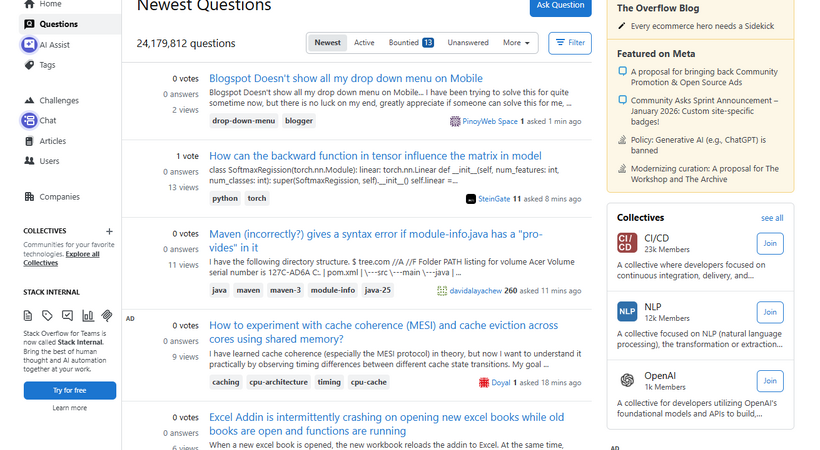Click the NLP collective logo
Screen dimensions: 820x450
point(627,312)
